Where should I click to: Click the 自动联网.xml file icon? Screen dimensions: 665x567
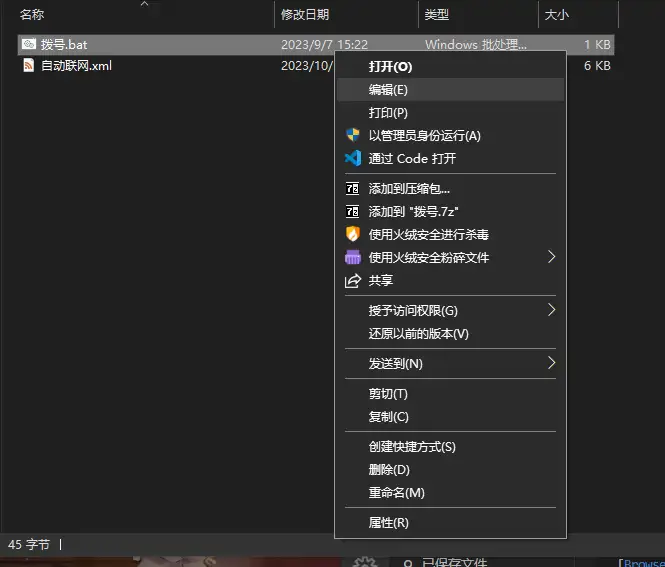tap(29, 65)
